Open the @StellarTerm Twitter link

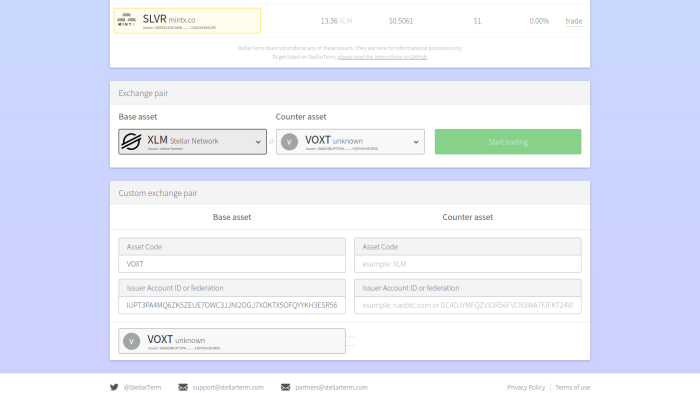point(142,387)
